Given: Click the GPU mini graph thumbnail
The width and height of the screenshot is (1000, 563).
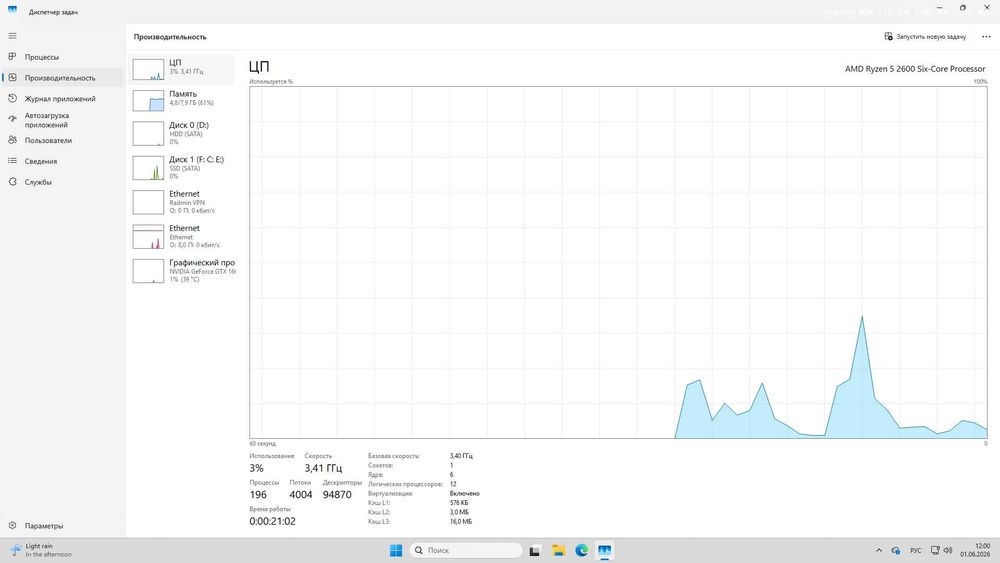Looking at the screenshot, I should tap(148, 271).
